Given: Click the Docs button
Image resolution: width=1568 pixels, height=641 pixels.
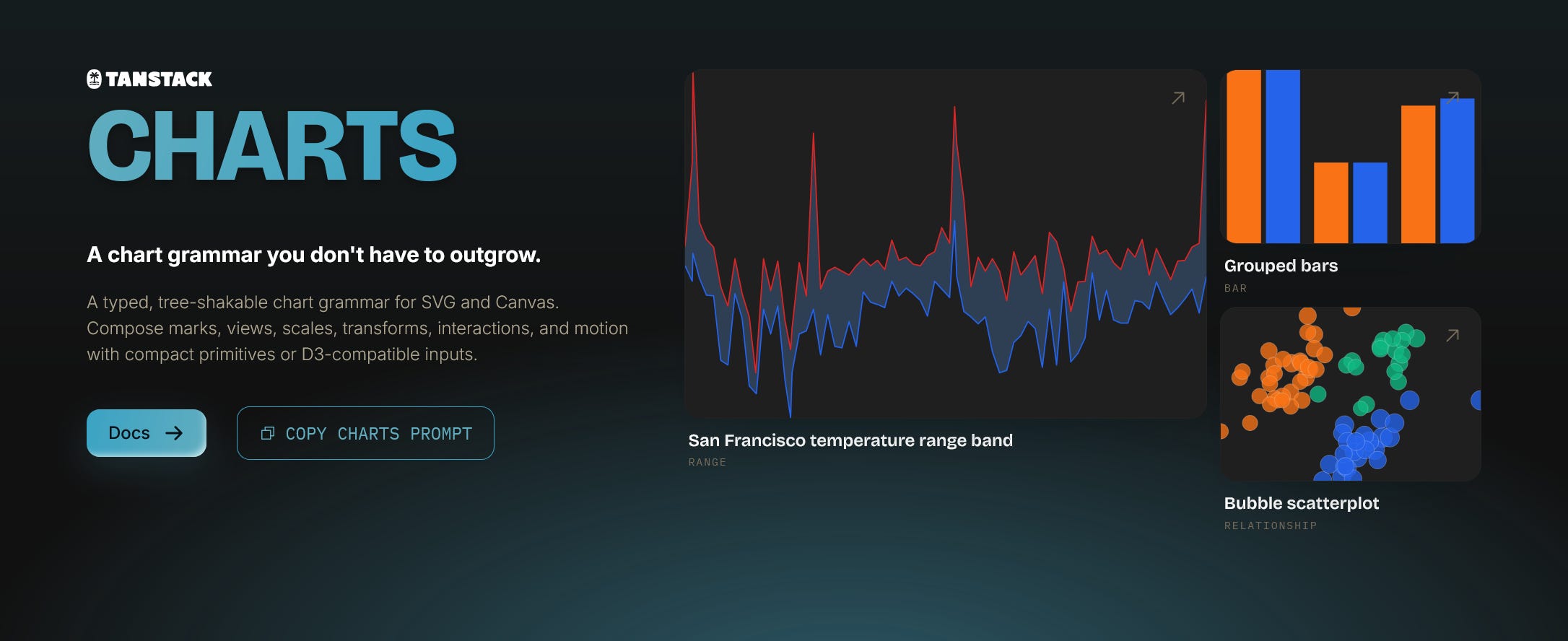Looking at the screenshot, I should (147, 433).
